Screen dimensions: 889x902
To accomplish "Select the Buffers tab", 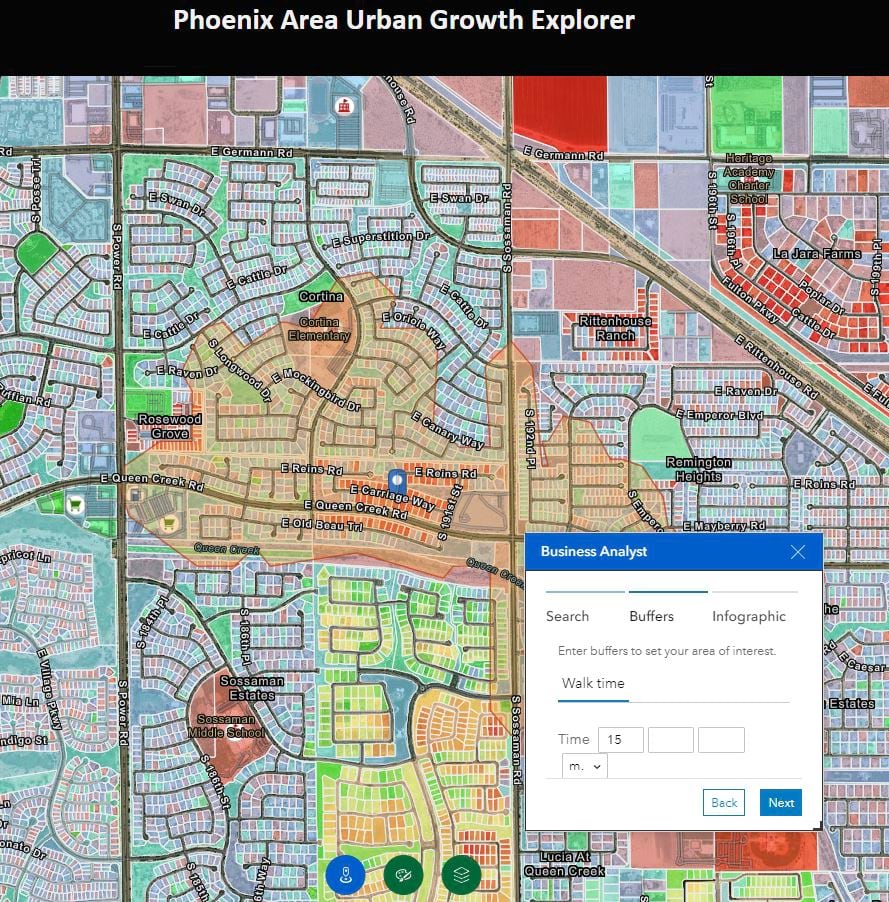I will [651, 617].
